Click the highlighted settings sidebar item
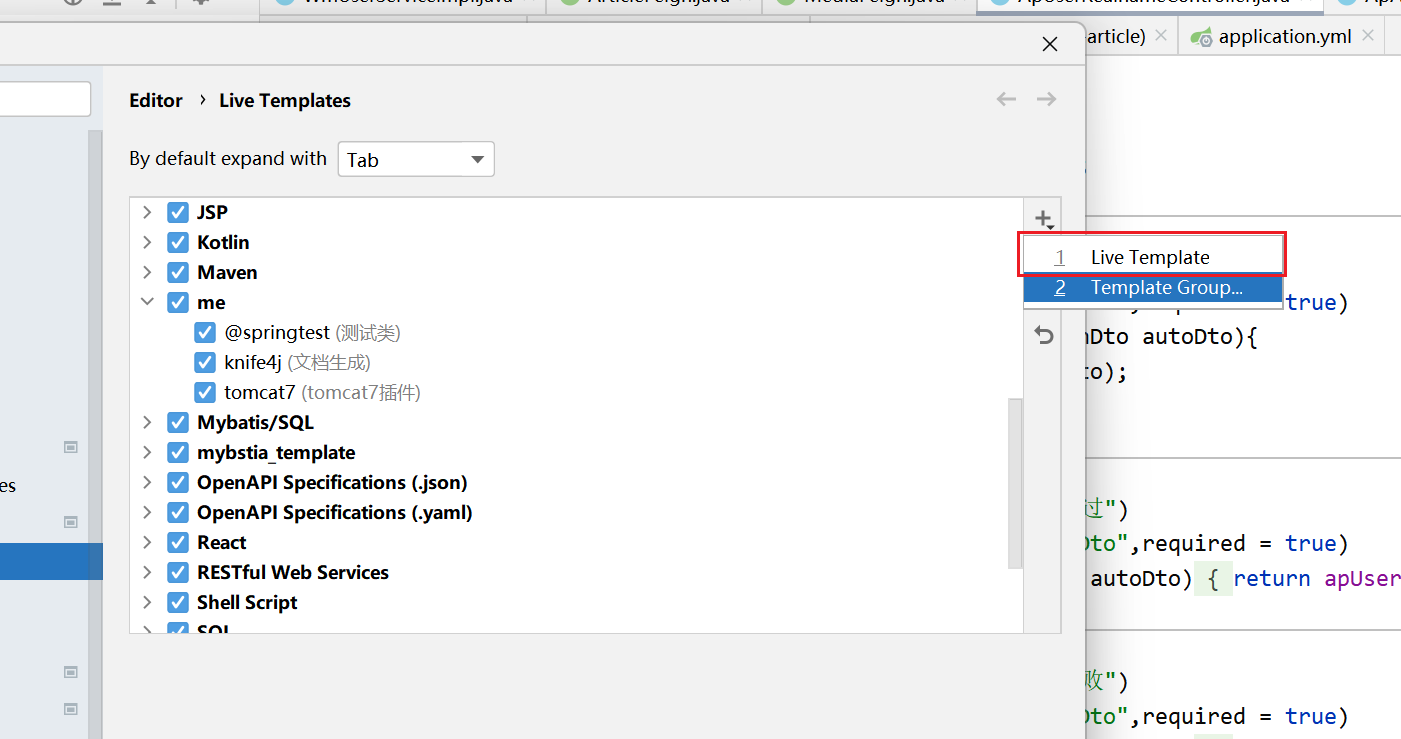 point(51,561)
